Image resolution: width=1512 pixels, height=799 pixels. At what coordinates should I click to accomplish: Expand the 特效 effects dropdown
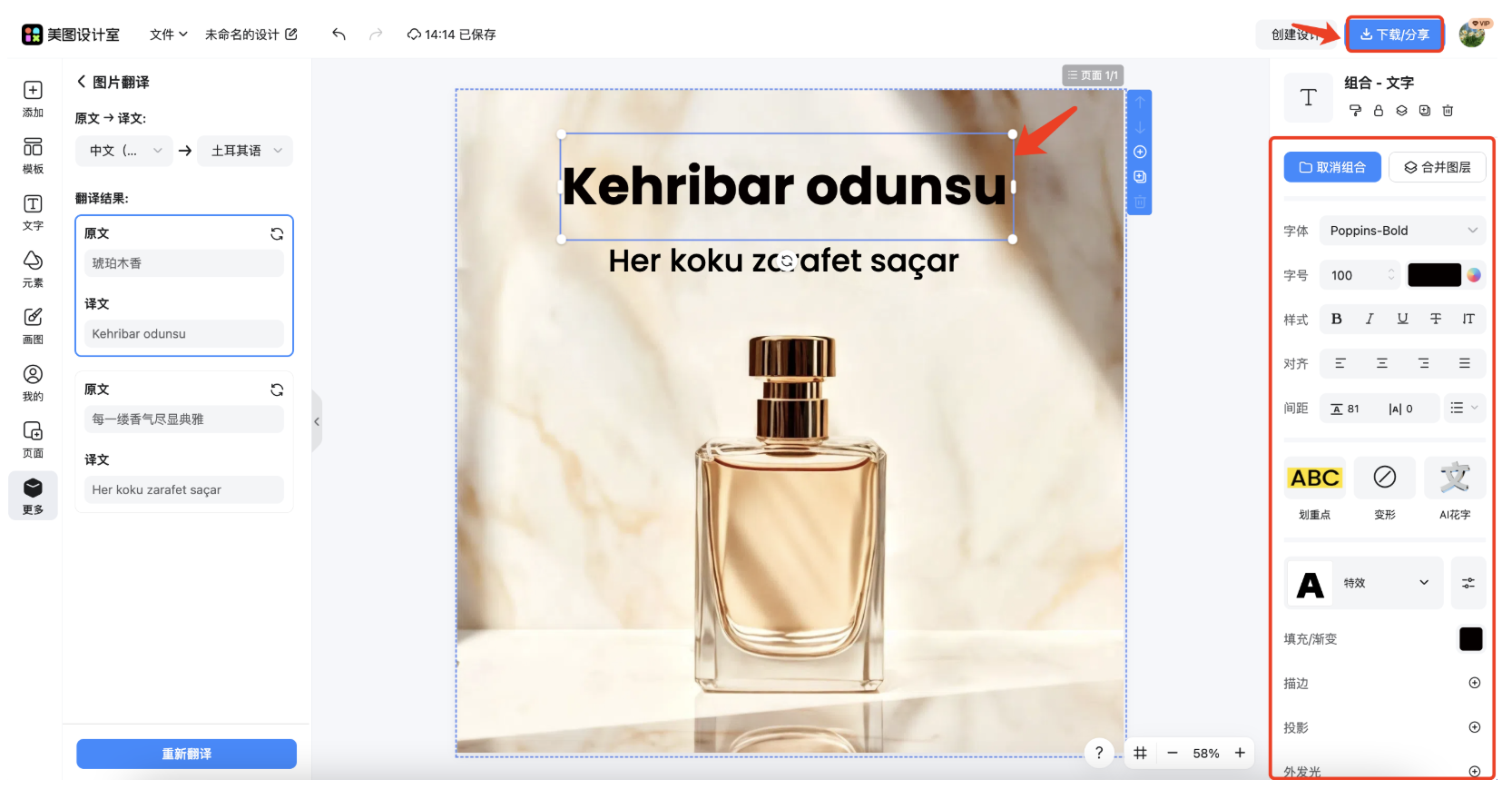pos(1385,583)
